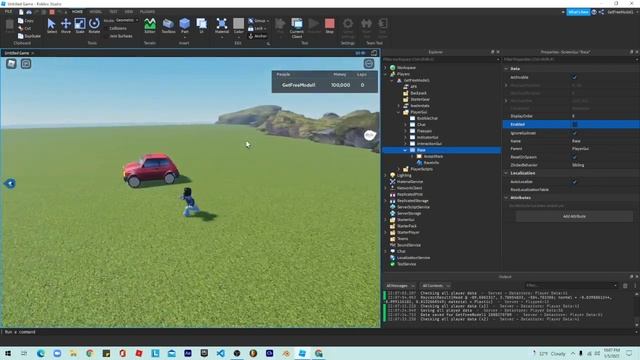Collapse the PlayerGui node

(398, 112)
